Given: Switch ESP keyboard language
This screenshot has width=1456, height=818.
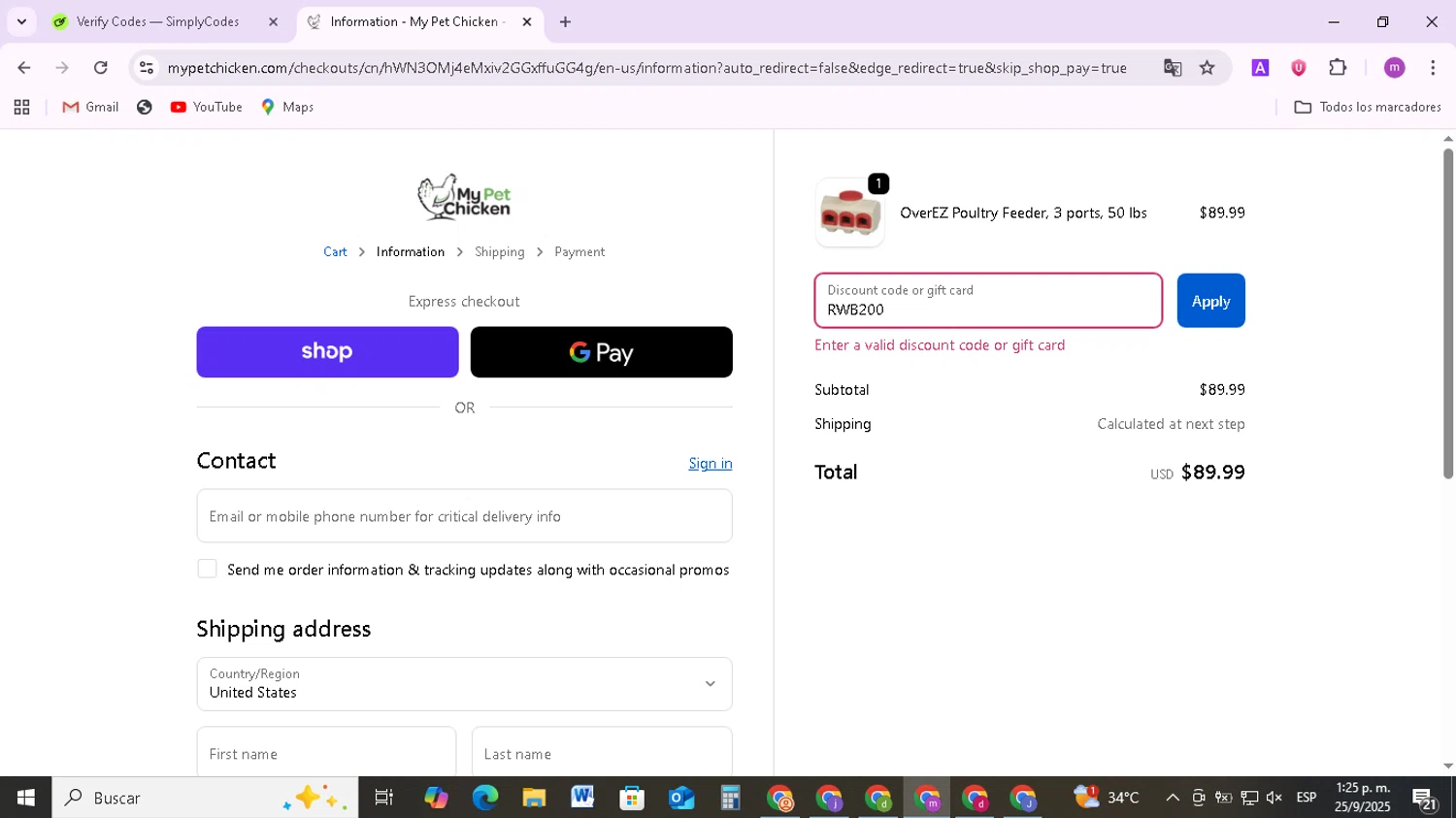Looking at the screenshot, I should click(x=1307, y=798).
